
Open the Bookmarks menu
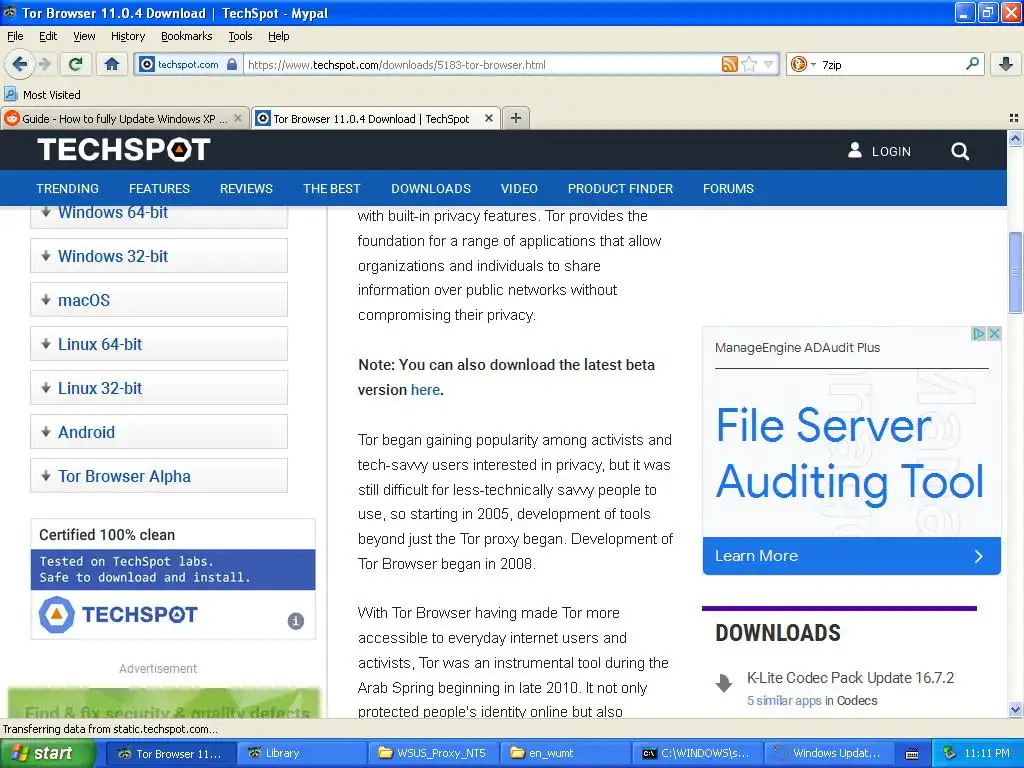(x=186, y=36)
